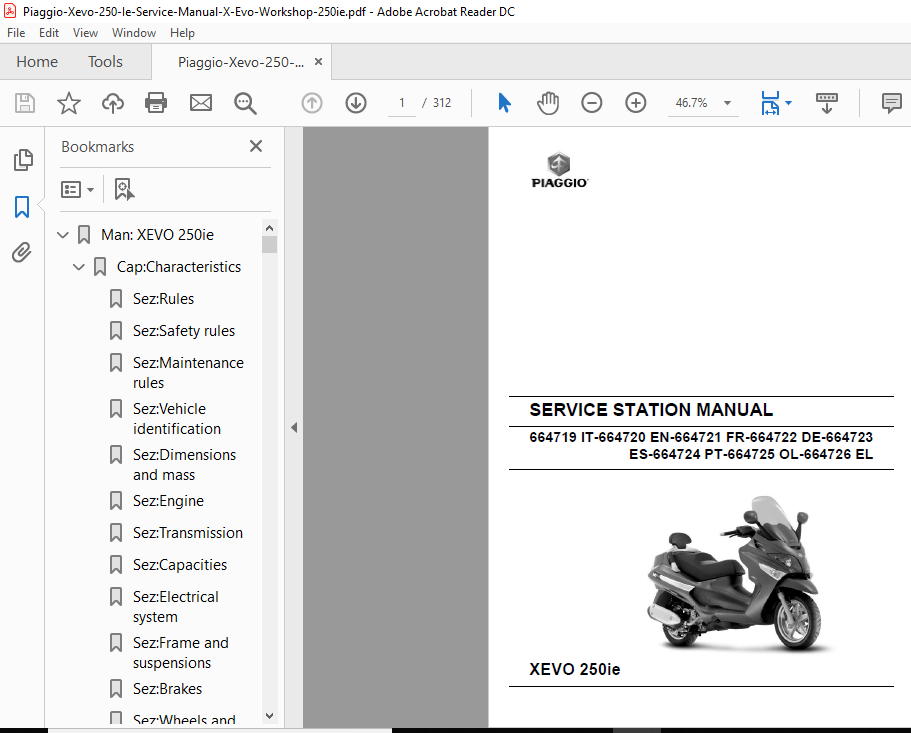
Task: Open the File menu
Action: pyautogui.click(x=16, y=33)
